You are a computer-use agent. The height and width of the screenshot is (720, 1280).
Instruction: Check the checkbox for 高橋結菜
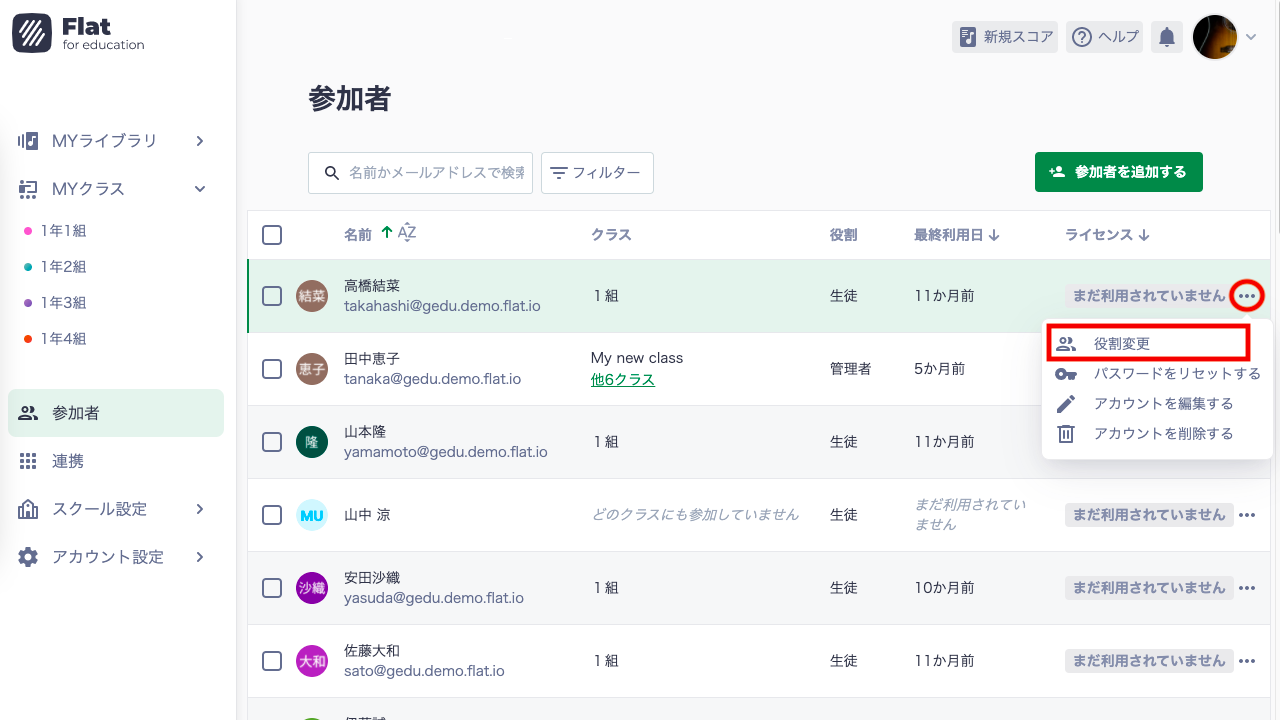coord(272,295)
